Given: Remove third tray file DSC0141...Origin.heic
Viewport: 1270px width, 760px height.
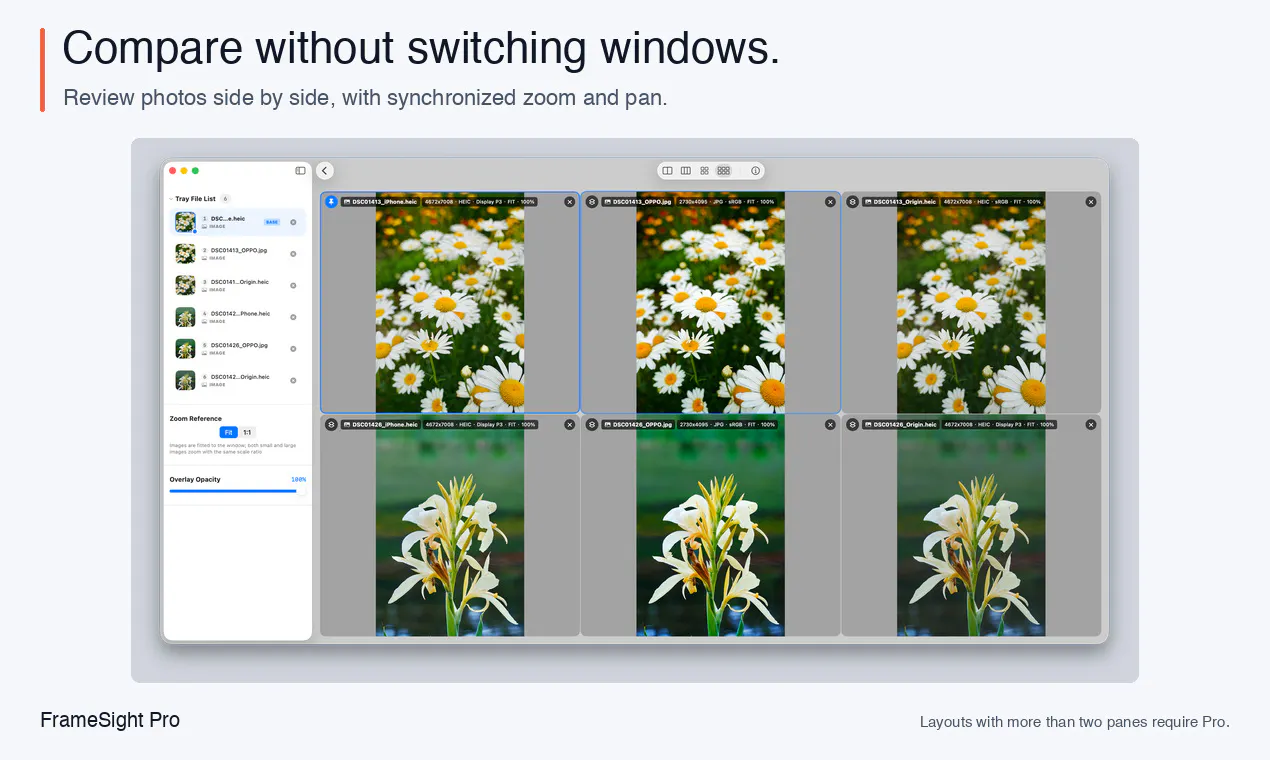Looking at the screenshot, I should pyautogui.click(x=293, y=285).
